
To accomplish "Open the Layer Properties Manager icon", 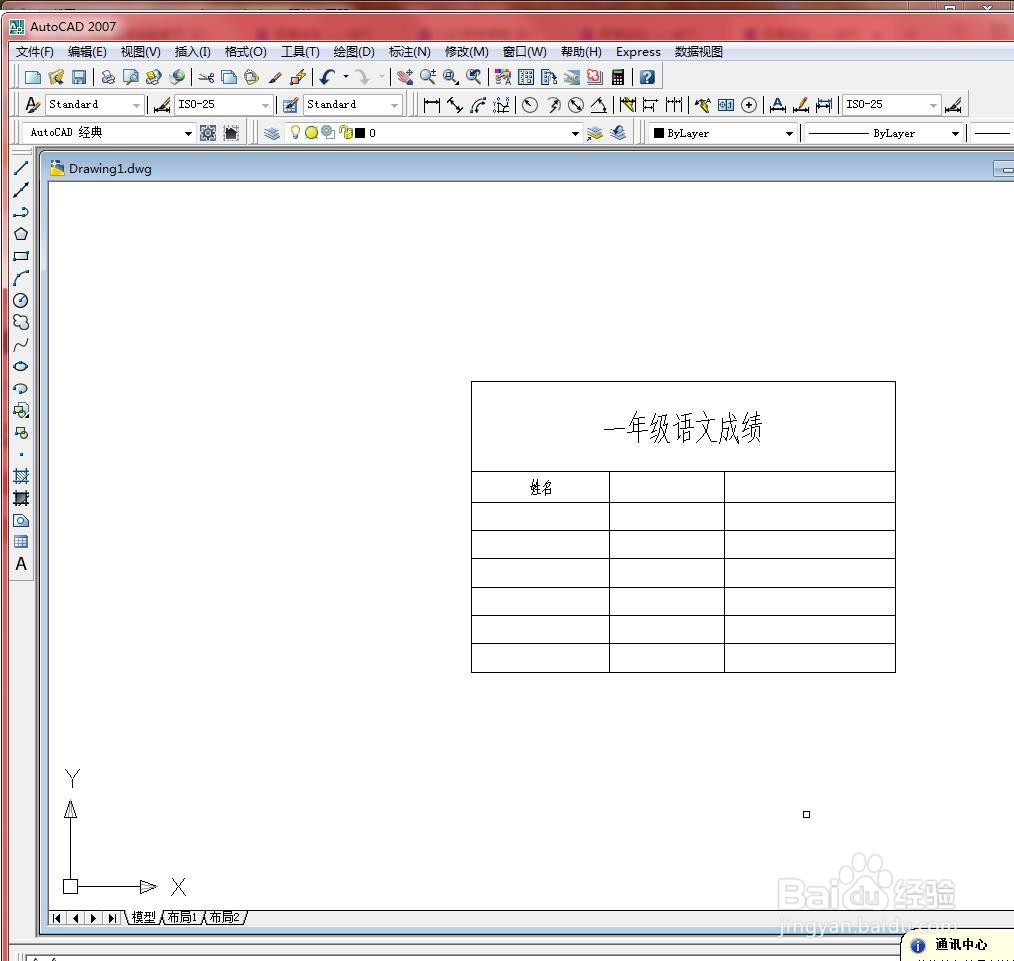I will 272,133.
